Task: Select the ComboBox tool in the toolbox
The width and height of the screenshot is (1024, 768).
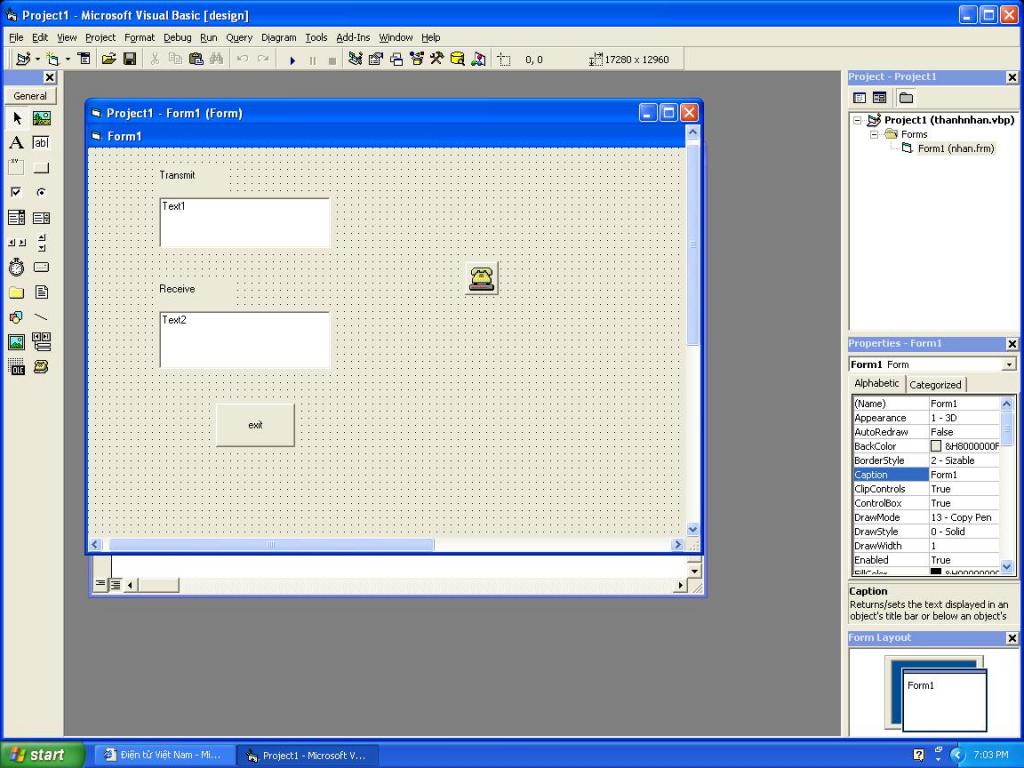Action: coord(17,217)
